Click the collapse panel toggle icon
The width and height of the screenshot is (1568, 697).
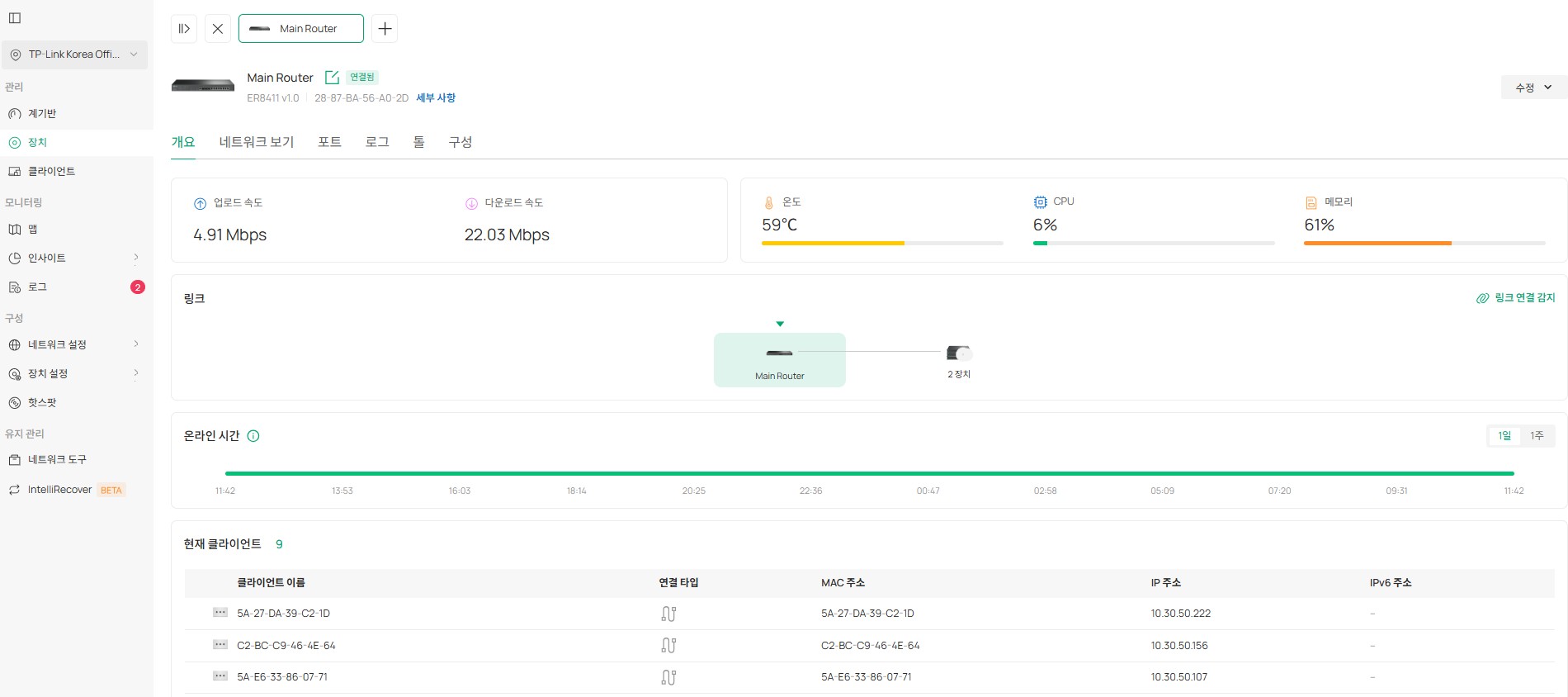[x=184, y=28]
